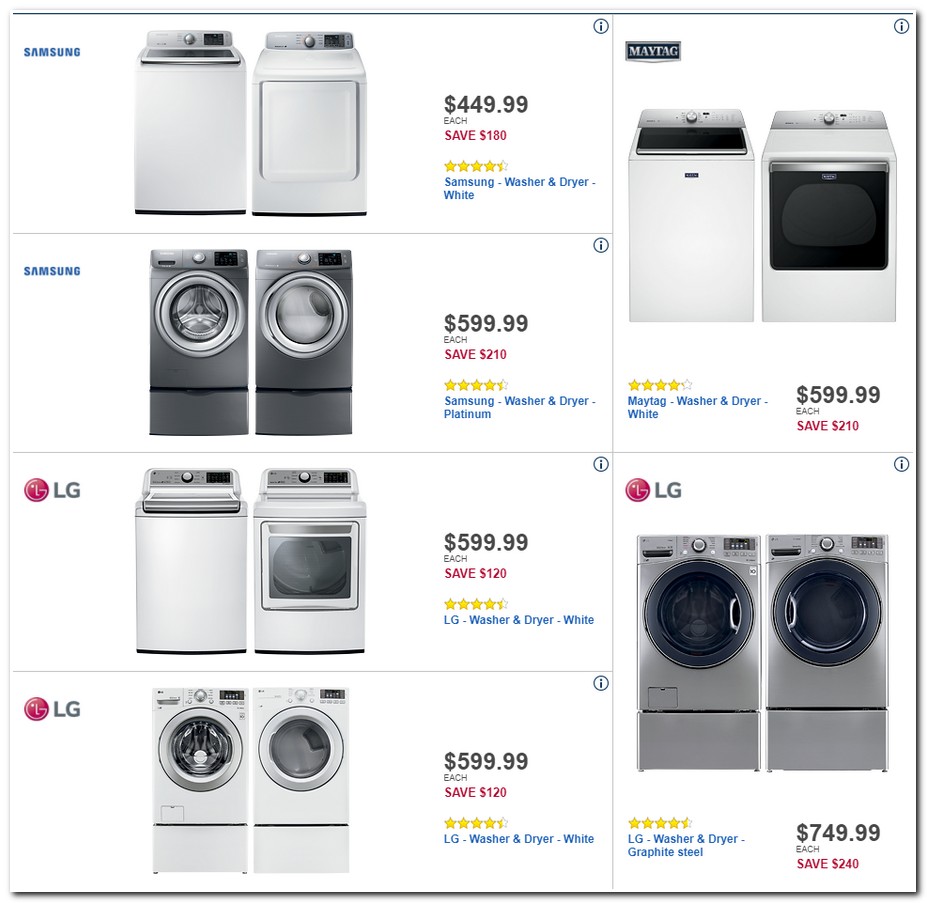Click the star rating for Samsung platinum pair

click(x=477, y=384)
